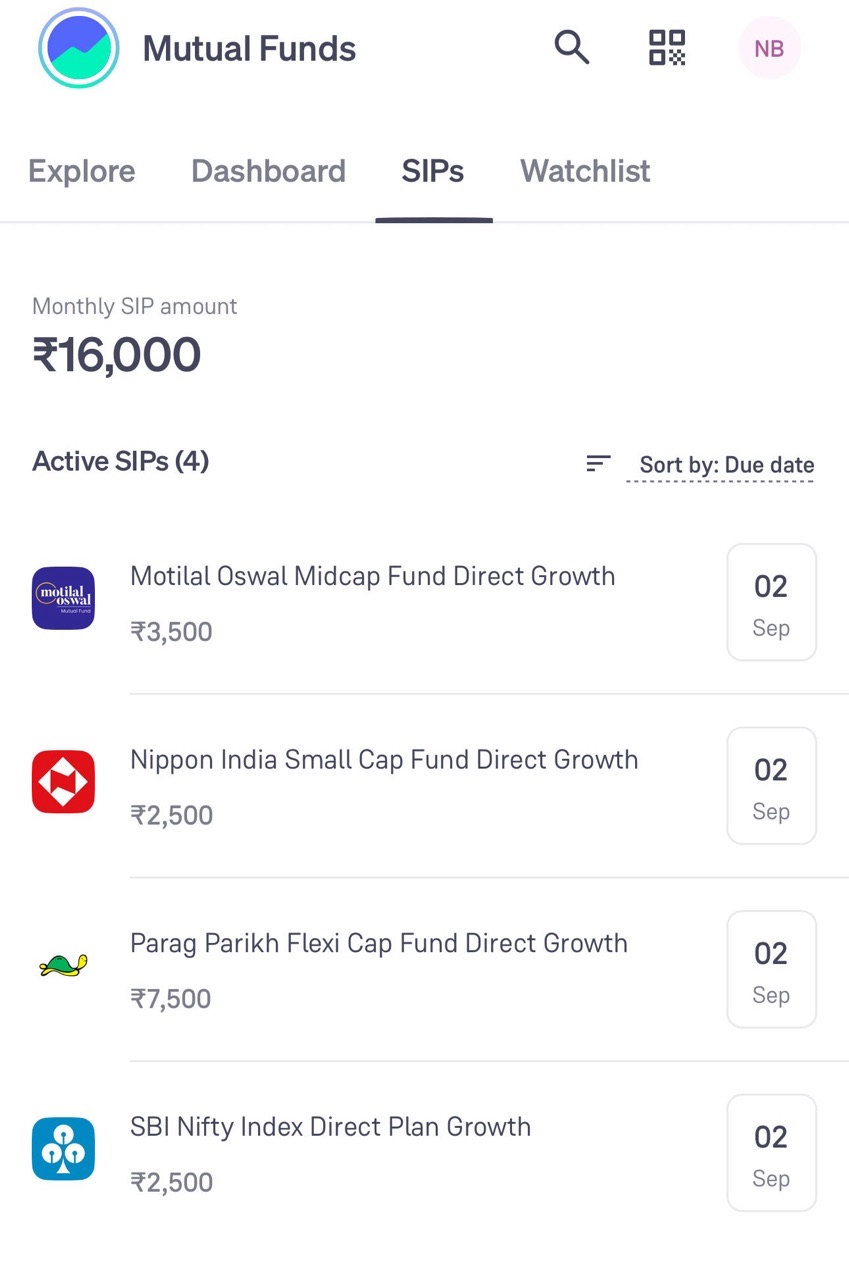
Task: Tap the Groww app logo
Action: [78, 48]
